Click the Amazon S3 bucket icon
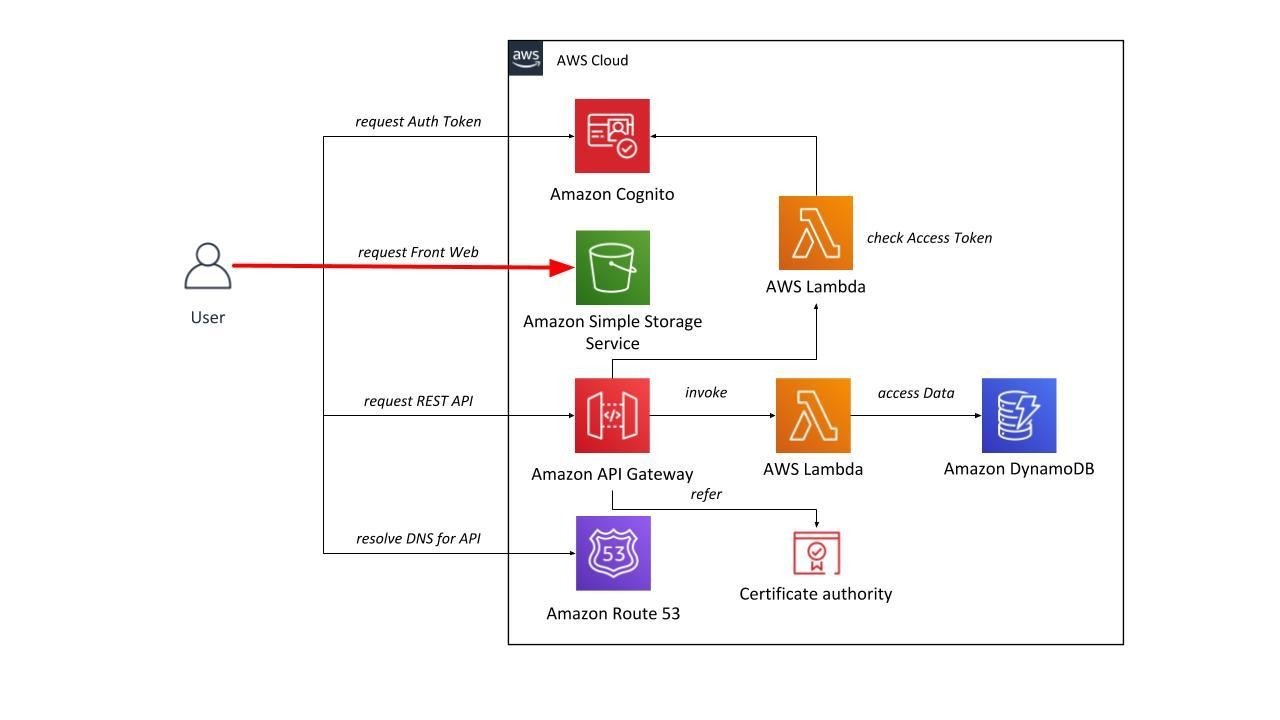 click(x=612, y=268)
